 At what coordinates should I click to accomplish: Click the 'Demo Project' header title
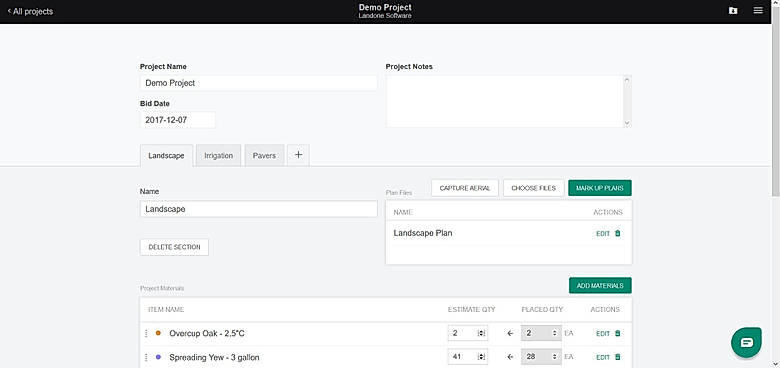385,7
